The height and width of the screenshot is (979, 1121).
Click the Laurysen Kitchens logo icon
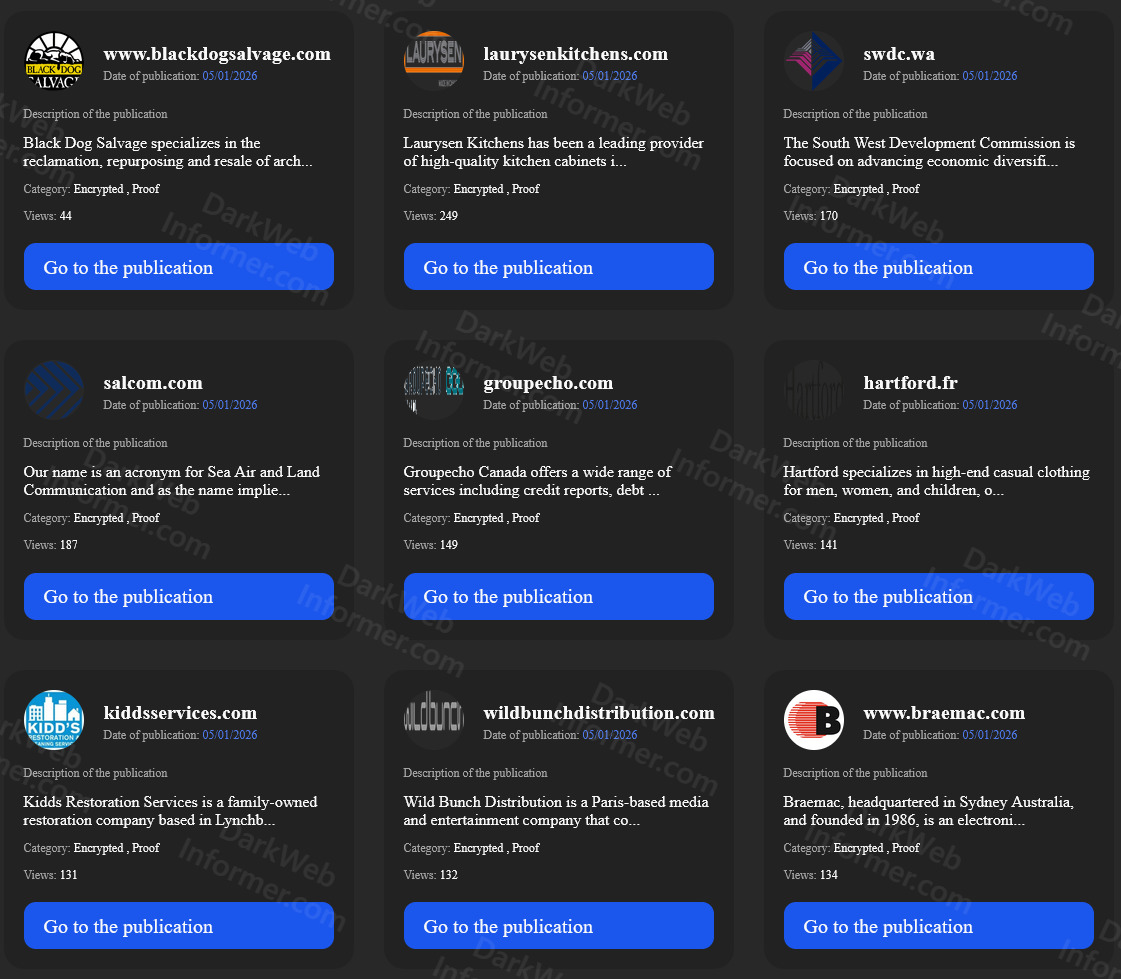[x=433, y=61]
